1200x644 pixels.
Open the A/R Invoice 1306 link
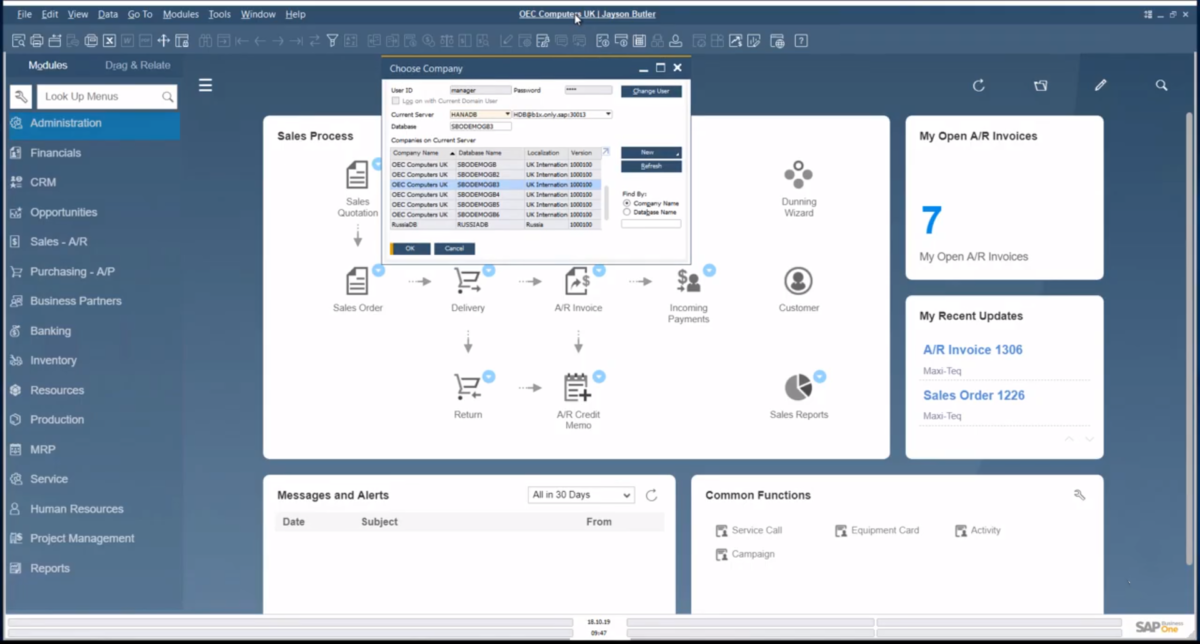point(972,350)
